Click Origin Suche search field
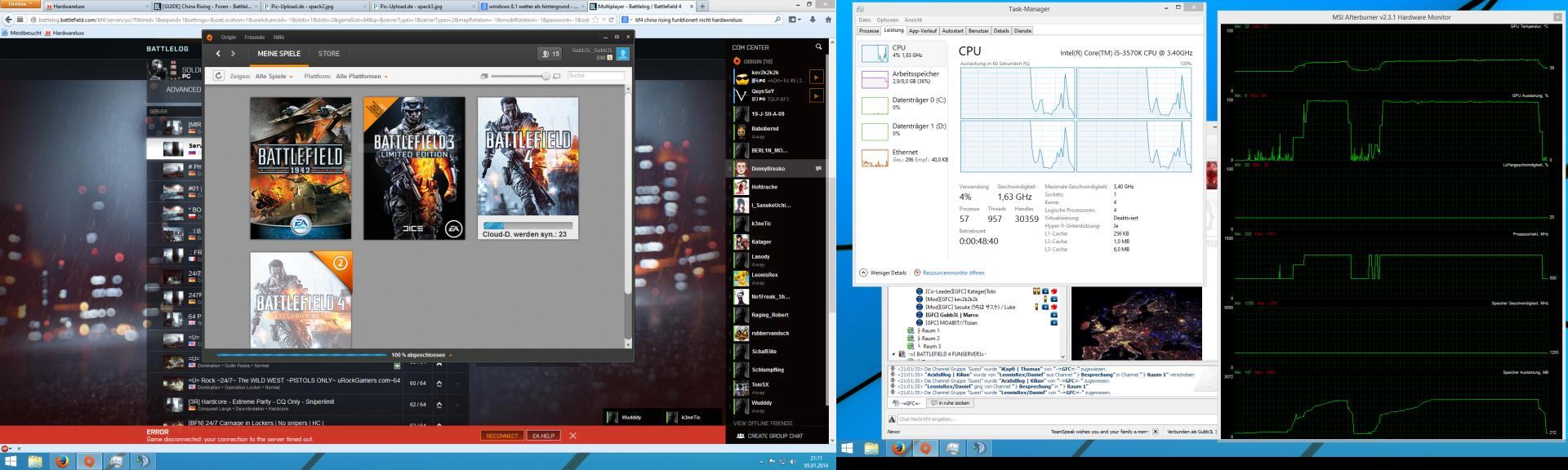Screen dimensions: 1568x470 (596, 76)
